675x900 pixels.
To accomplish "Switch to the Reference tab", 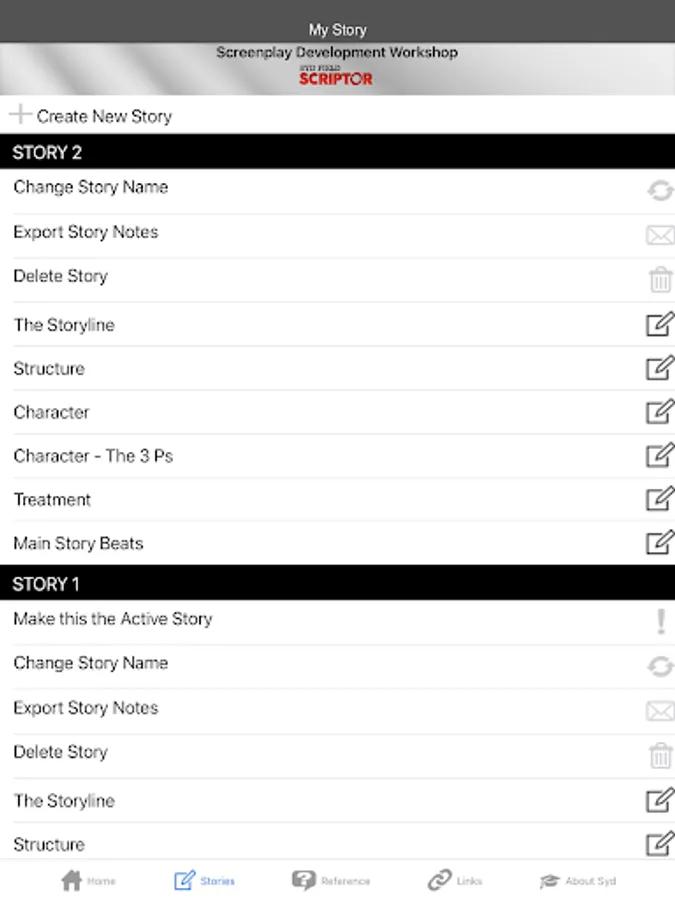I will click(x=331, y=880).
